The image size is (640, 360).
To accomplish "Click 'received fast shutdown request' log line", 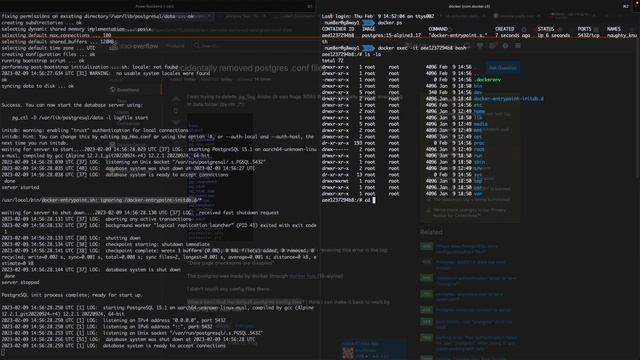I will tap(140, 213).
